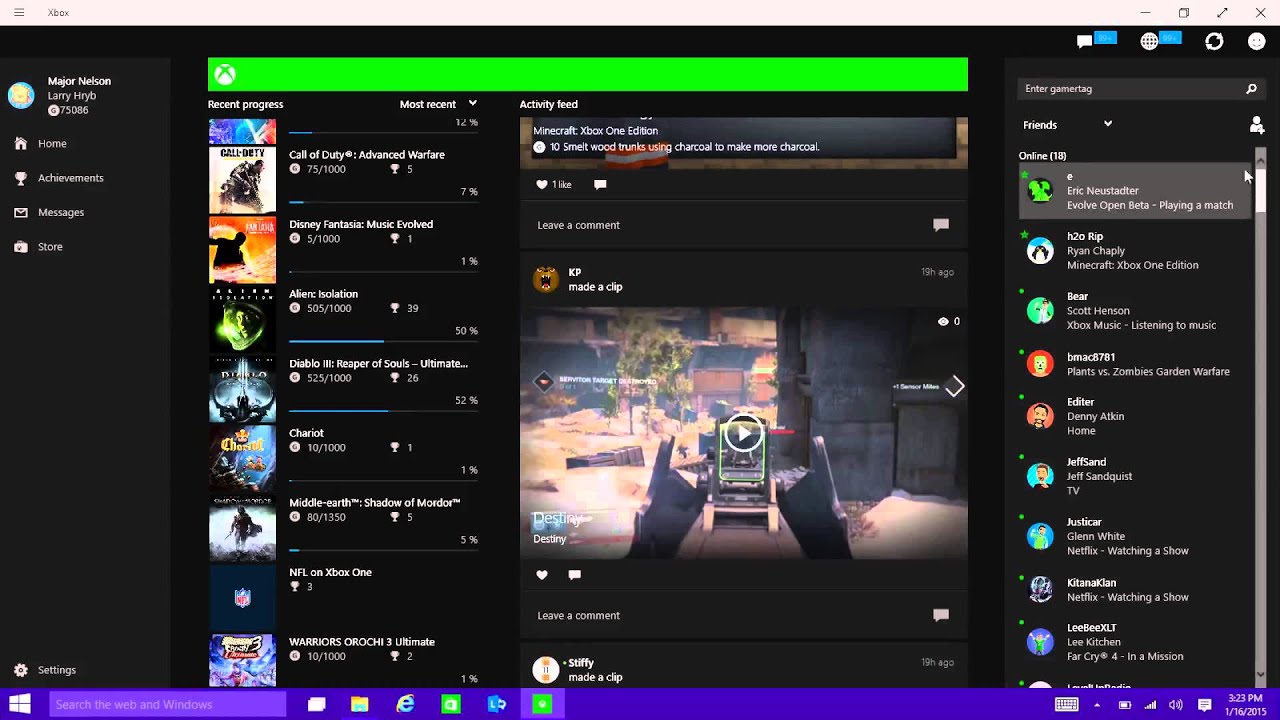This screenshot has width=1280, height=720.
Task: Open the globe notifications icon in top bar
Action: [x=1149, y=41]
